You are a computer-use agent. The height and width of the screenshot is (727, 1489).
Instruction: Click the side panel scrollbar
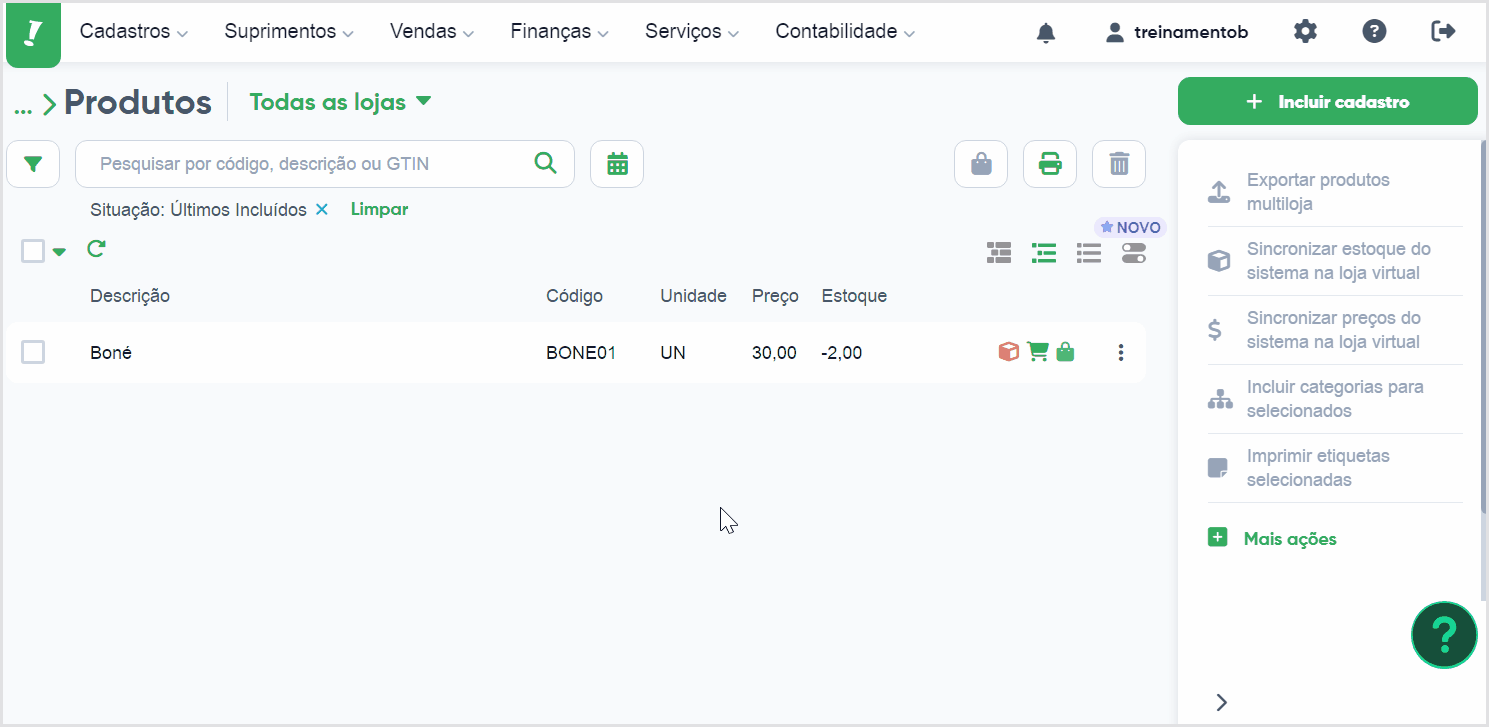coord(1484,325)
